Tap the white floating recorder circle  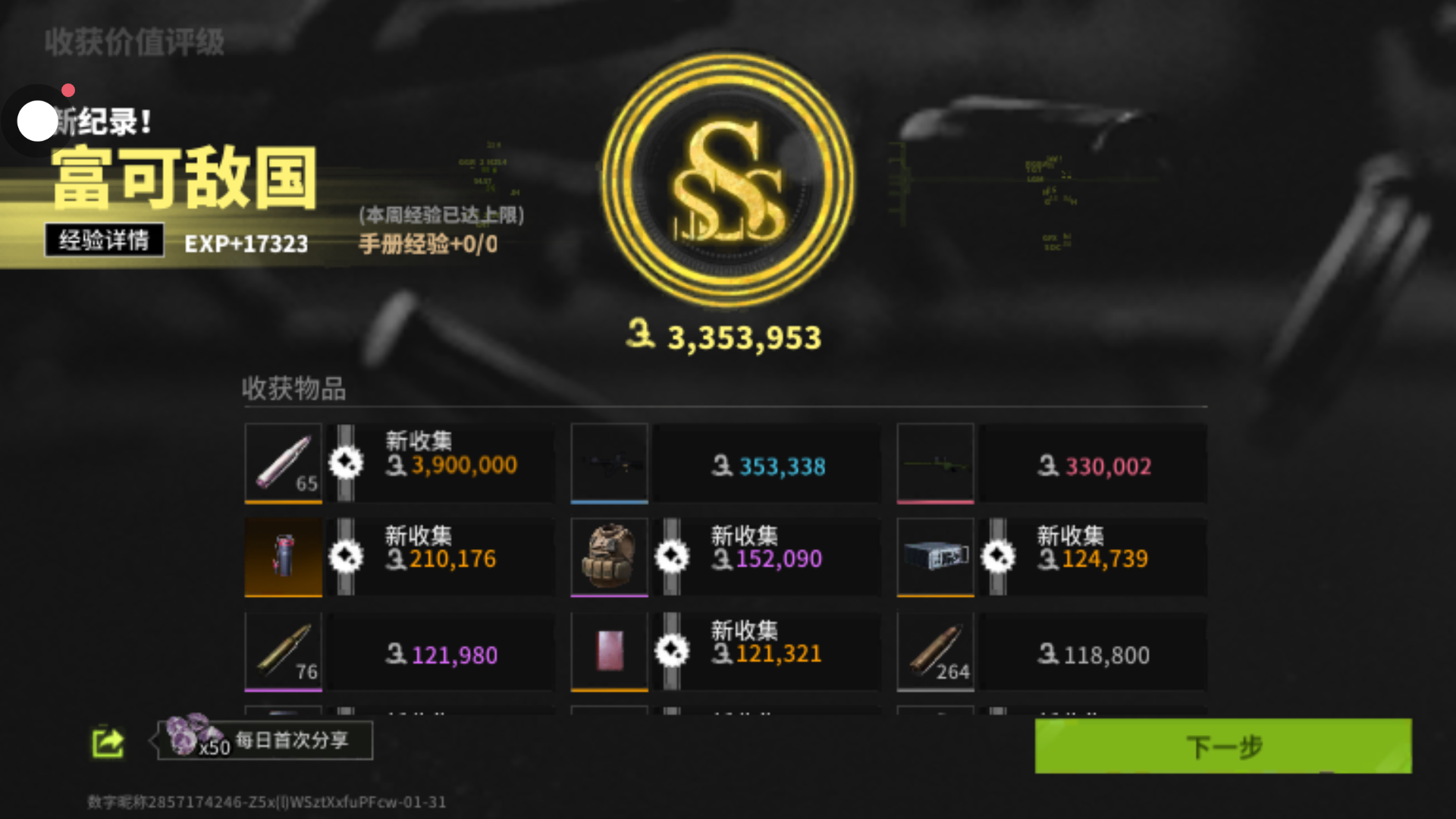tap(37, 121)
